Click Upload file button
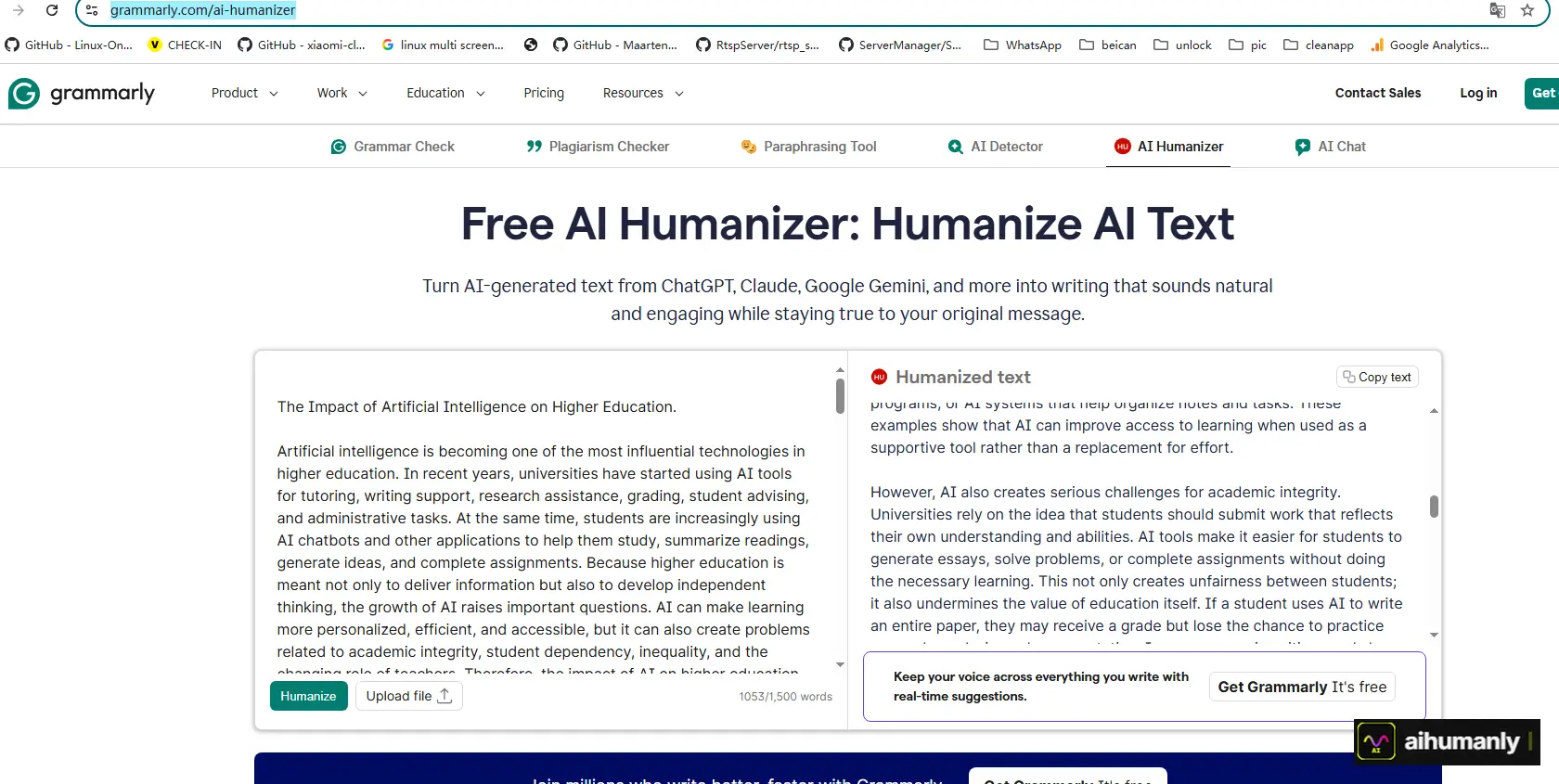The height and width of the screenshot is (784, 1559). (409, 696)
